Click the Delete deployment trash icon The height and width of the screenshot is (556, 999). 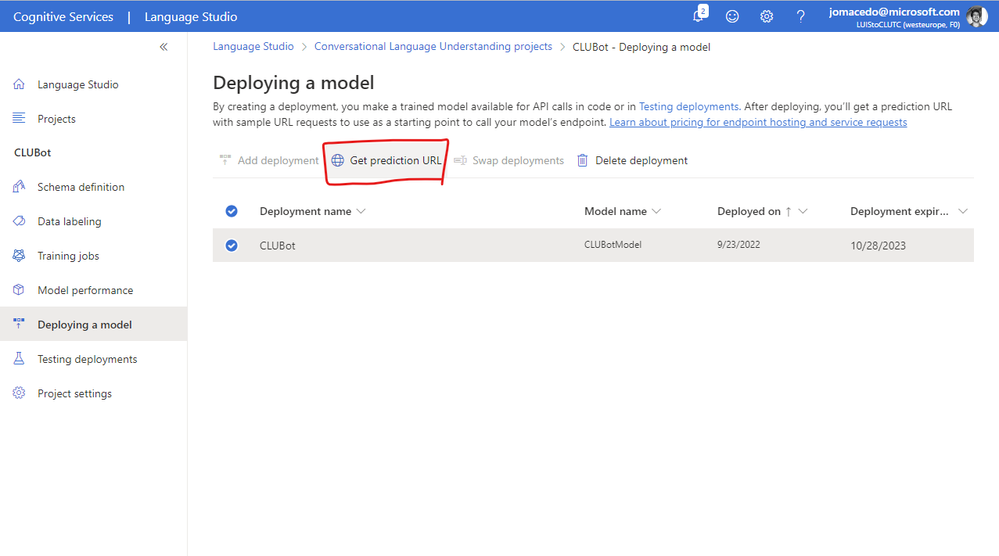[x=582, y=160]
